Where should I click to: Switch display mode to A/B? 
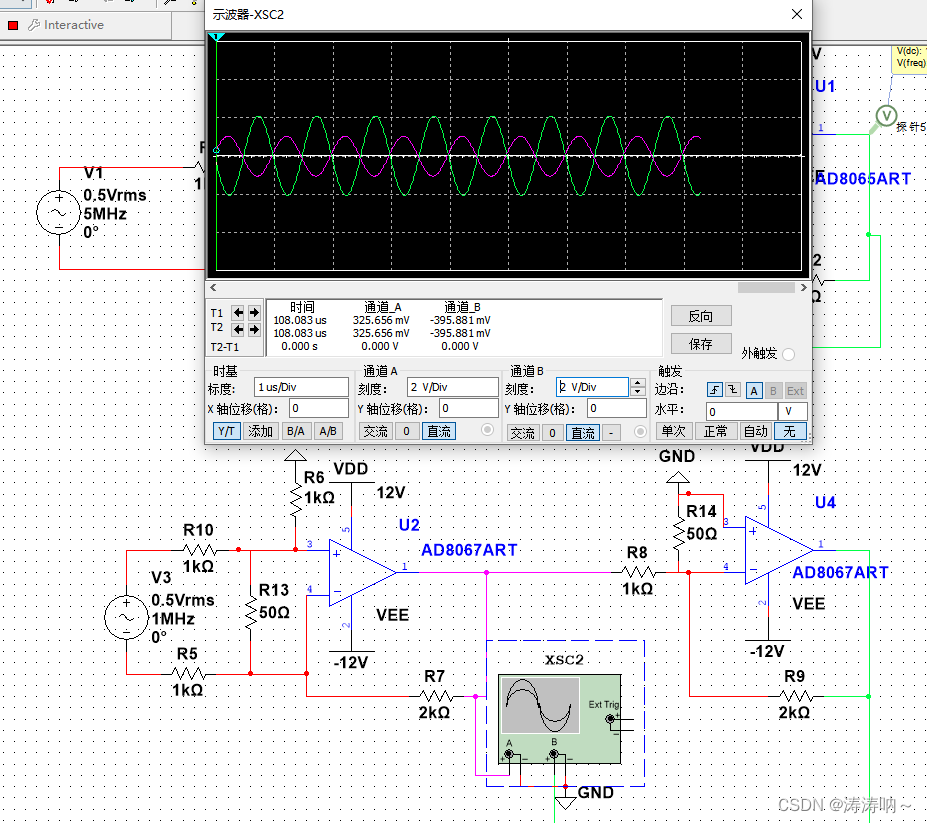pyautogui.click(x=328, y=431)
